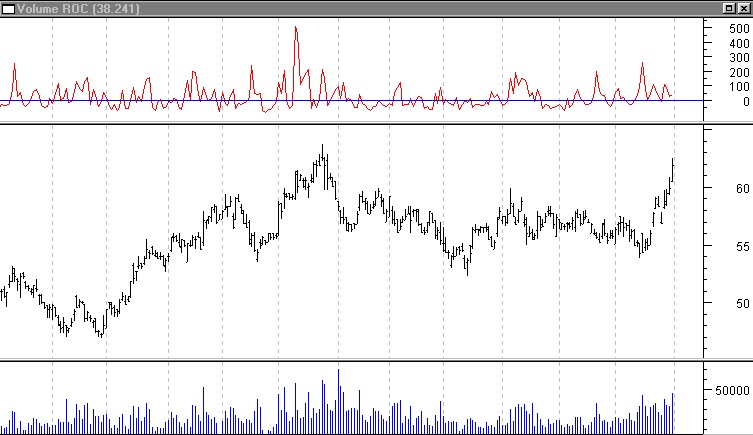Select the highest peak of the ROC line
The width and height of the screenshot is (753, 435).
tap(295, 28)
